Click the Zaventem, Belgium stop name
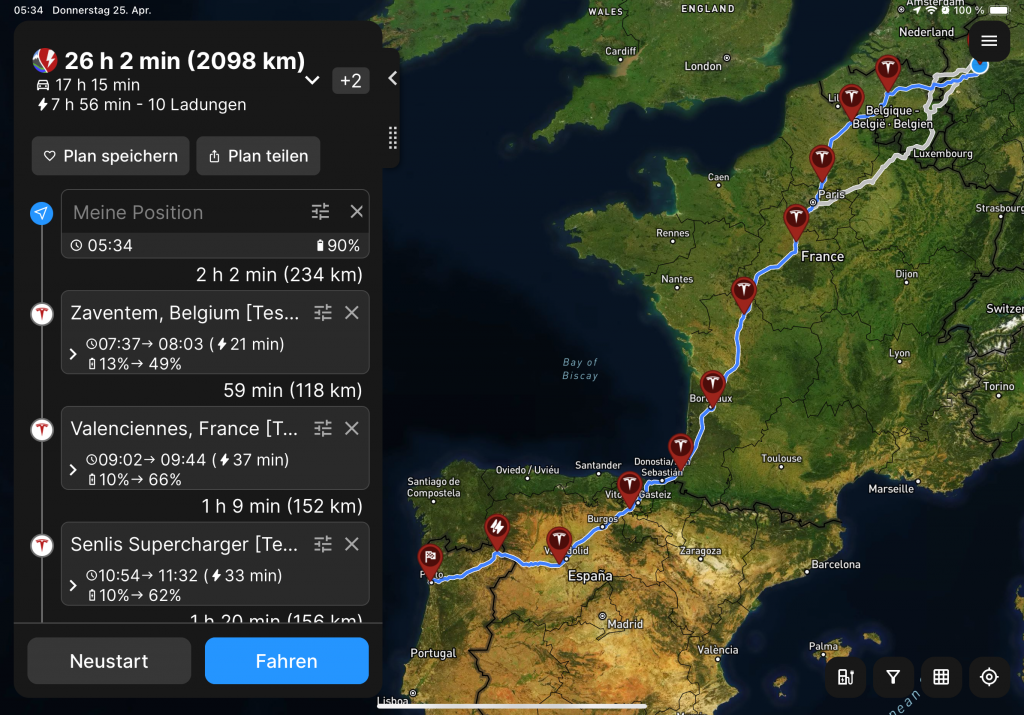 (x=185, y=313)
